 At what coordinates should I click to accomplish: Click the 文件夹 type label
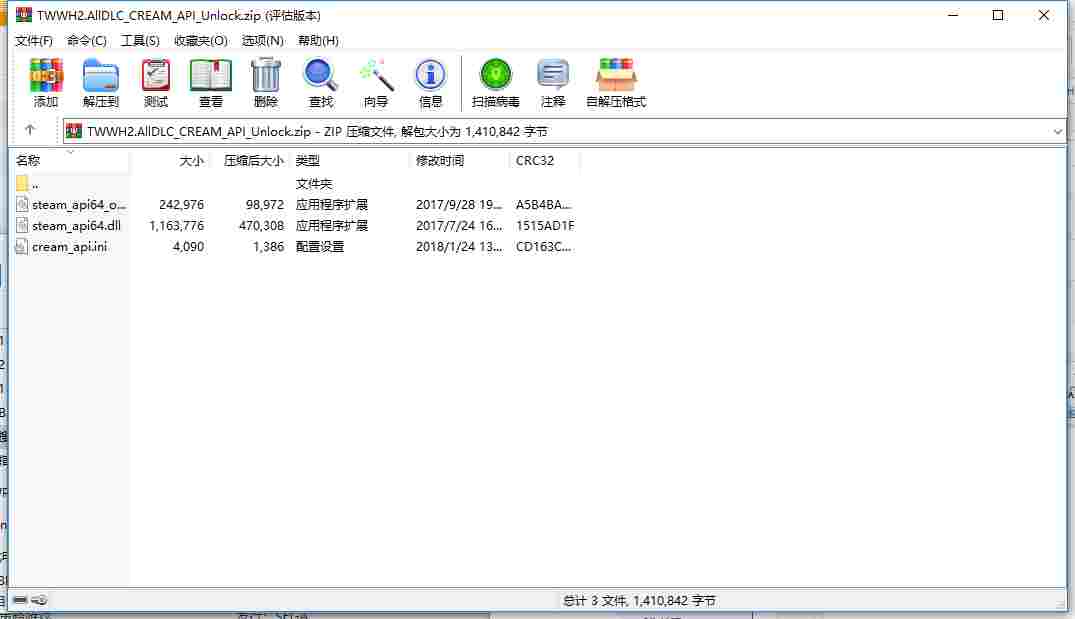[x=313, y=184]
